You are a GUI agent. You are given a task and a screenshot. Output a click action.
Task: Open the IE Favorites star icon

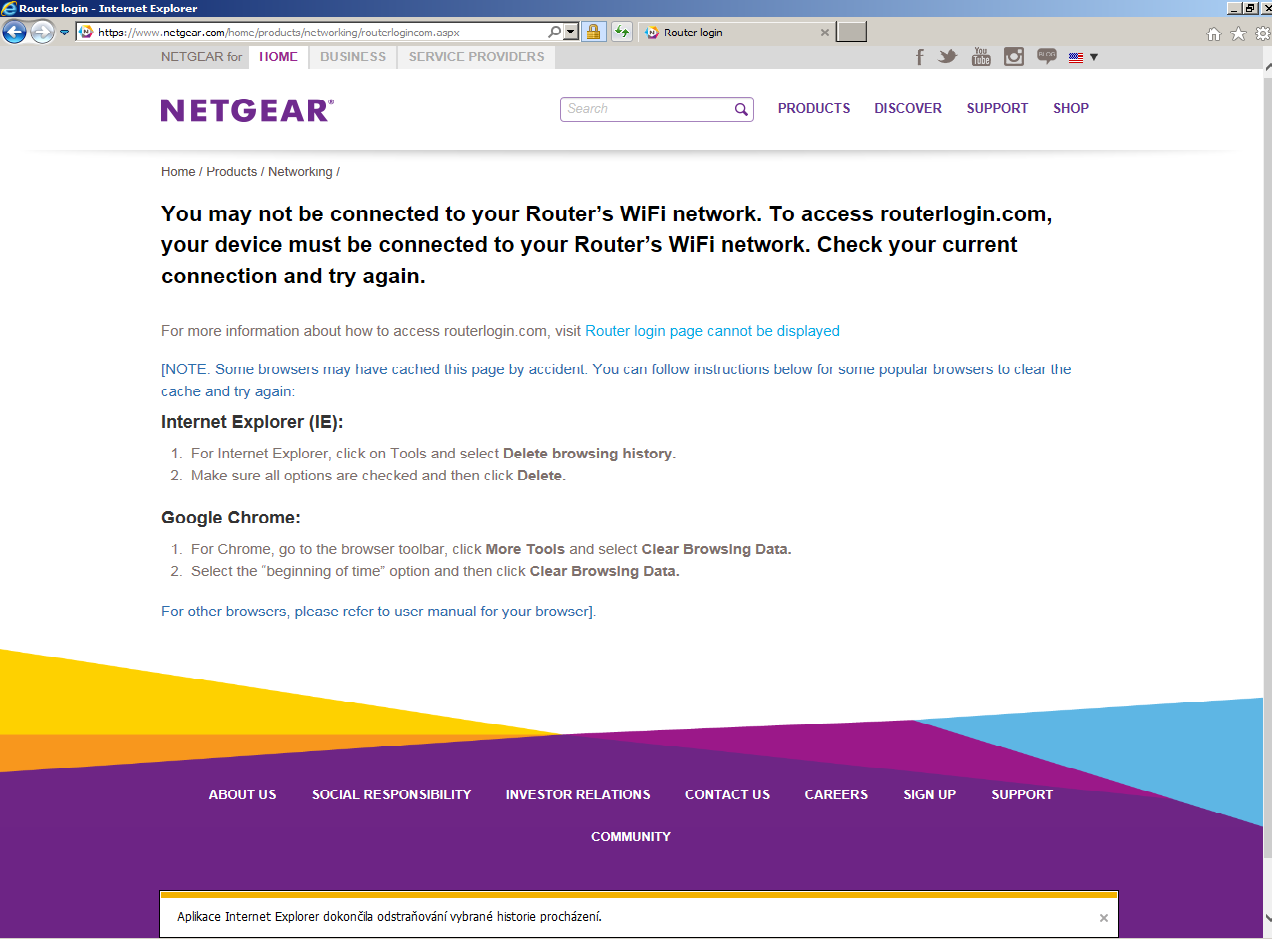point(1238,33)
